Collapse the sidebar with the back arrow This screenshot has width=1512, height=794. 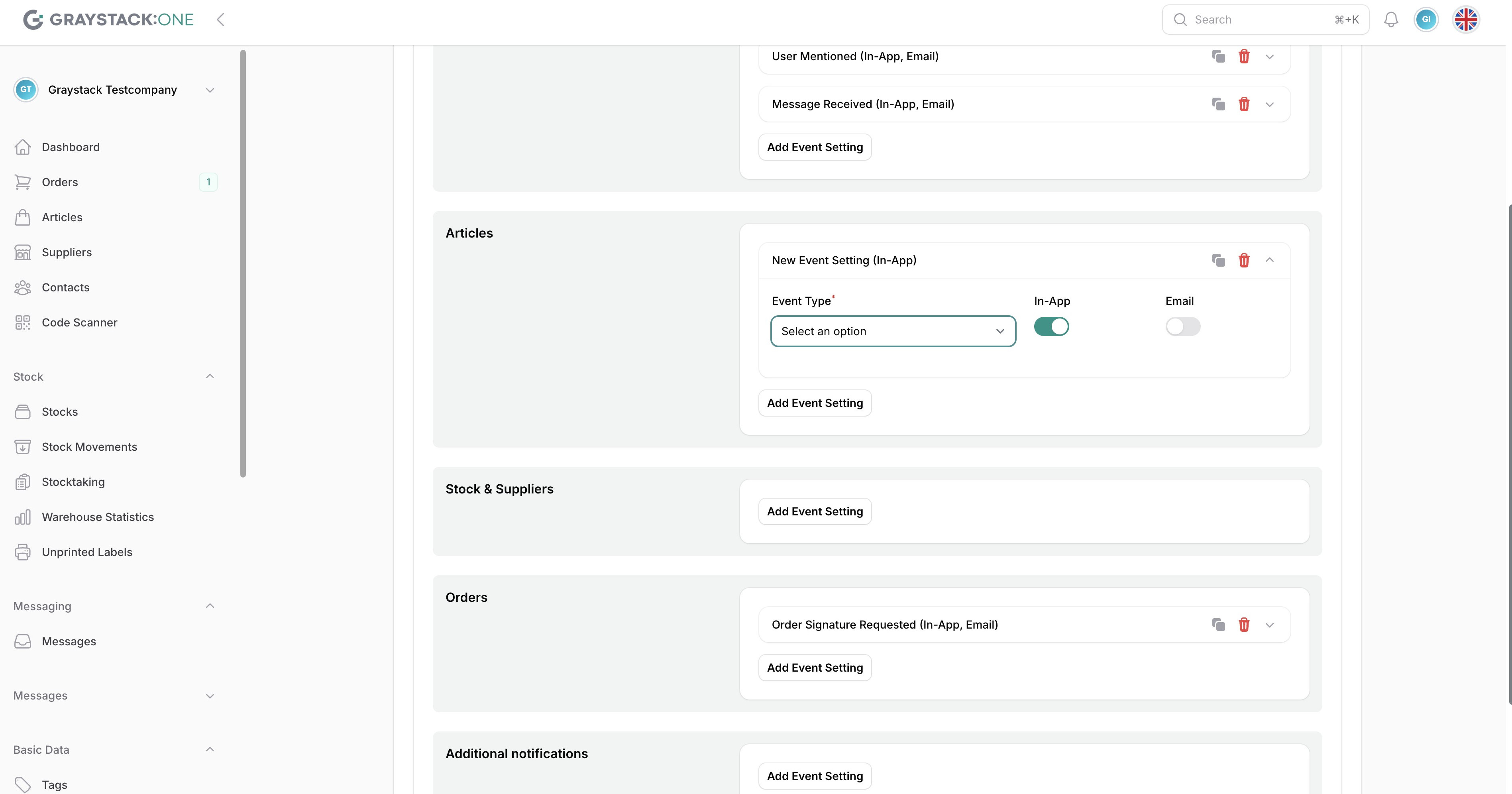pos(221,20)
